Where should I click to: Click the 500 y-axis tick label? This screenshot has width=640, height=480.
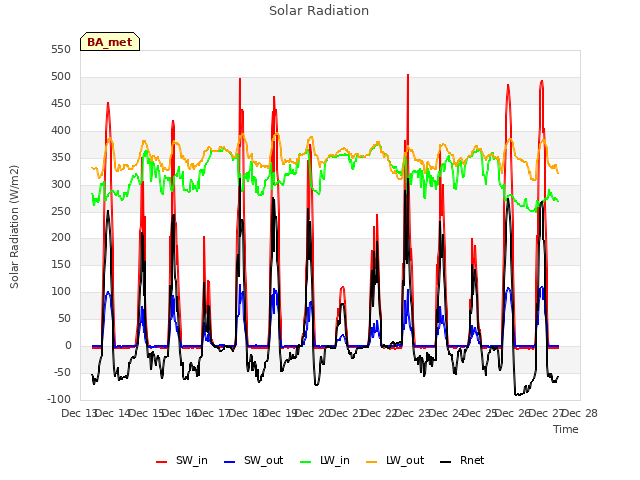point(61,77)
